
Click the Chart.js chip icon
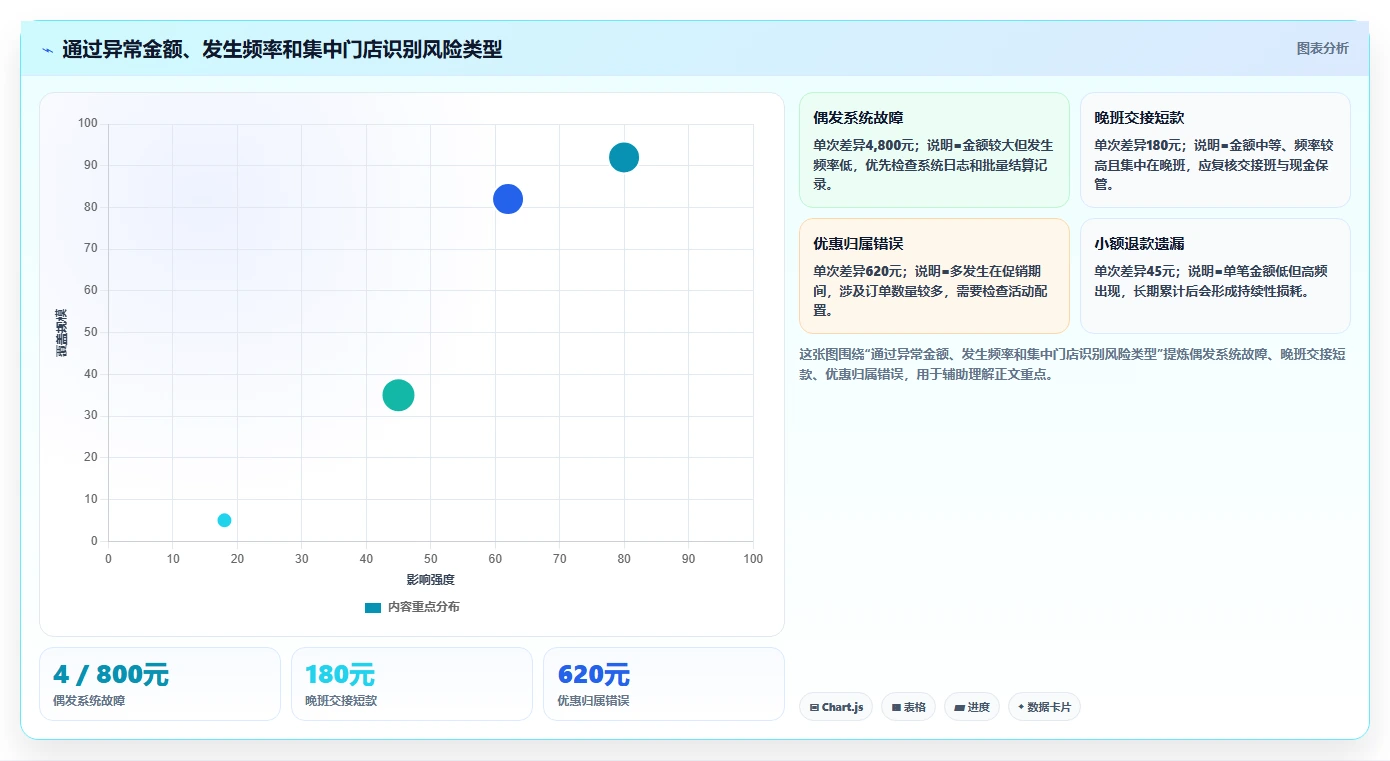(814, 708)
